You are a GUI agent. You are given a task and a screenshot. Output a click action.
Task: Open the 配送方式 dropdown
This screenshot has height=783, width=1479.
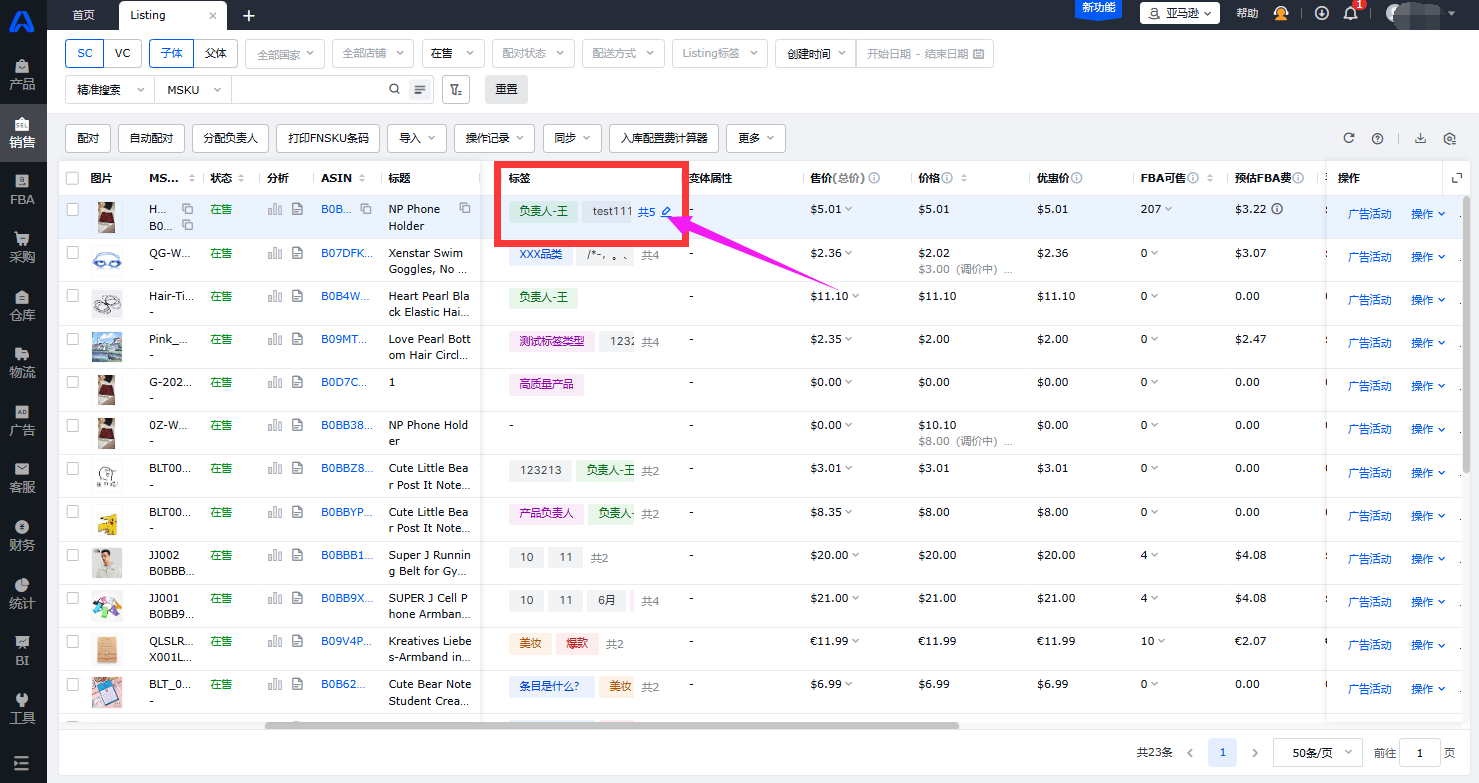[623, 54]
